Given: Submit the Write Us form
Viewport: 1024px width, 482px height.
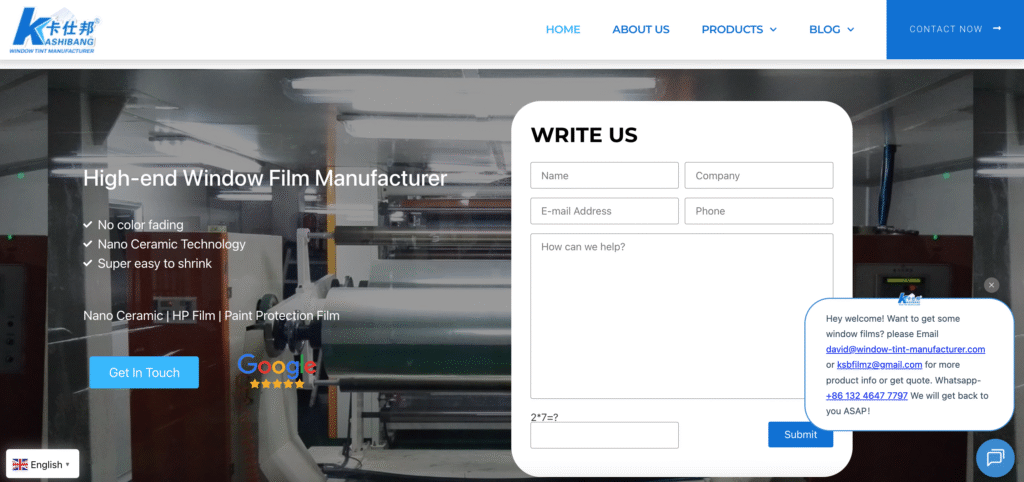Looking at the screenshot, I should point(800,434).
